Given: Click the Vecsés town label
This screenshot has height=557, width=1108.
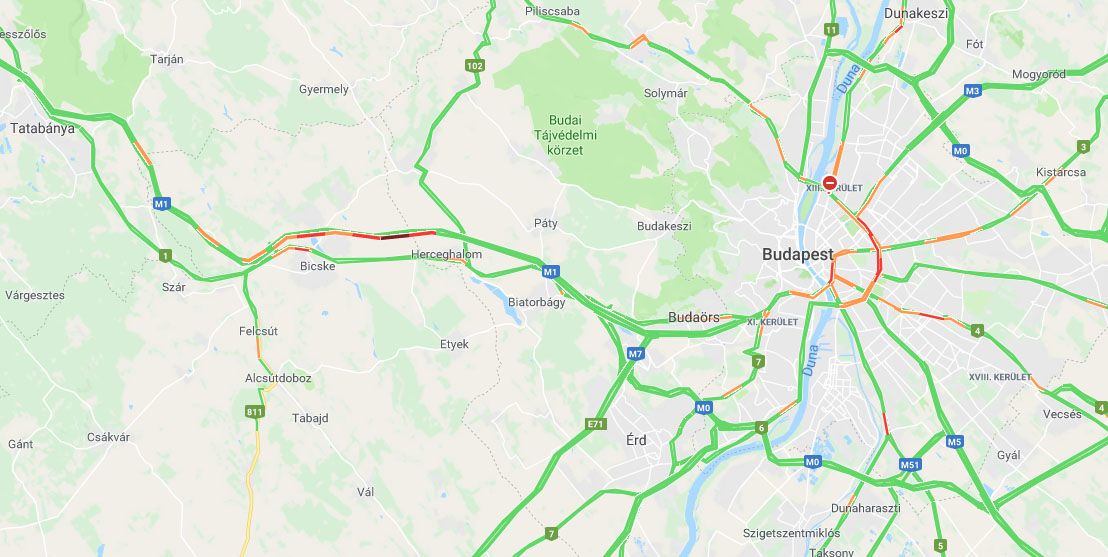Looking at the screenshot, I should (x=1062, y=414).
